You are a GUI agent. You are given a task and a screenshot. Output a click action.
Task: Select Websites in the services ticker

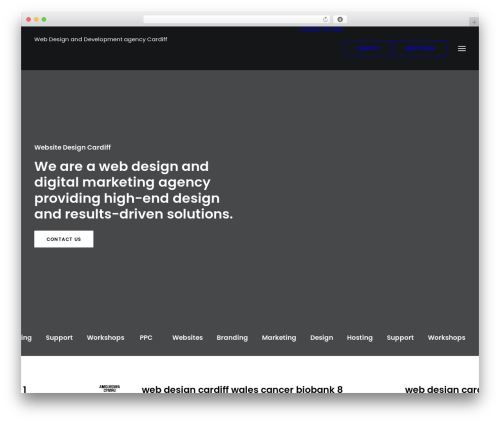coord(187,338)
